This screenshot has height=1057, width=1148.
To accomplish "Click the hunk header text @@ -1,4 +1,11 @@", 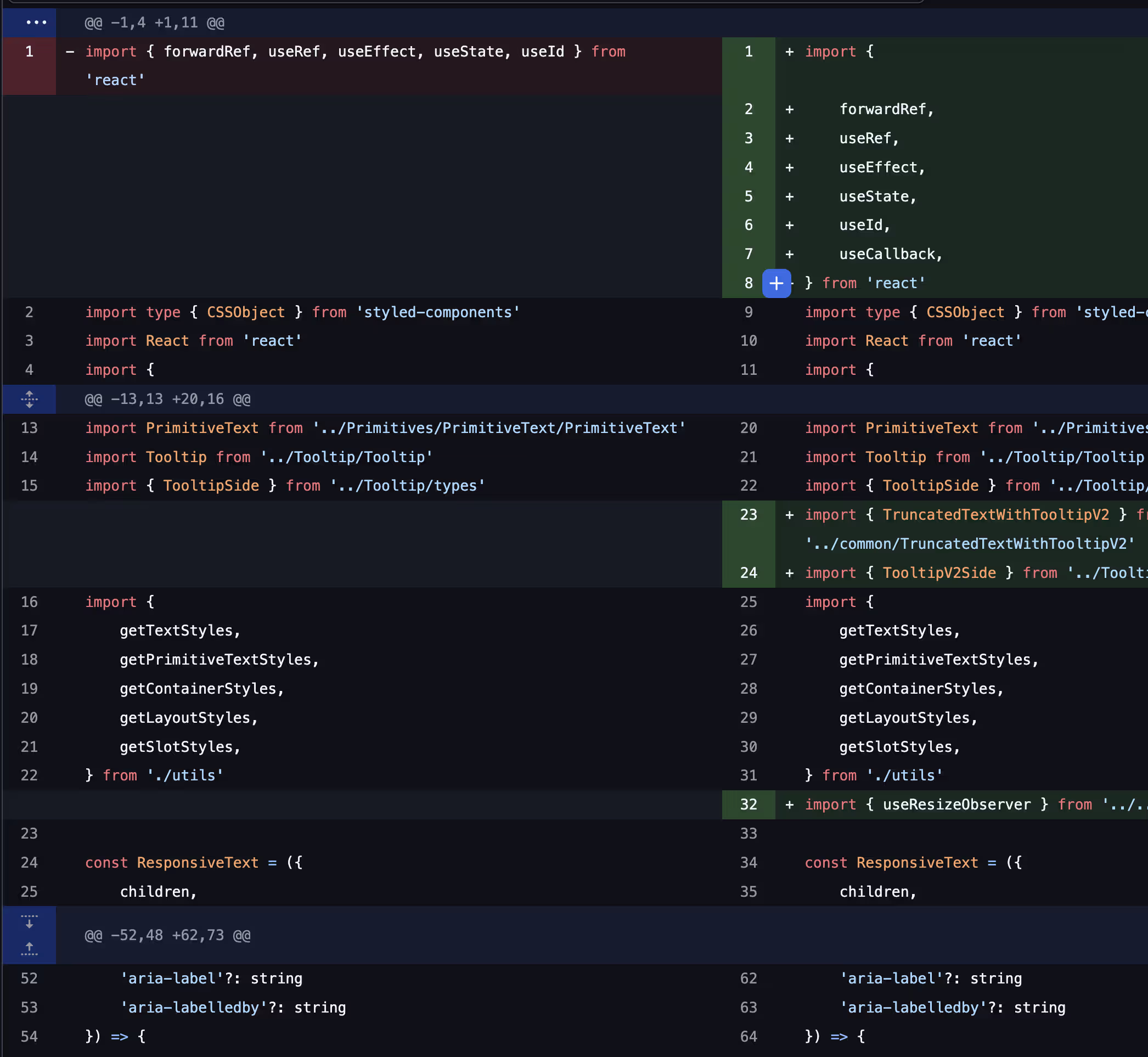I will [154, 23].
